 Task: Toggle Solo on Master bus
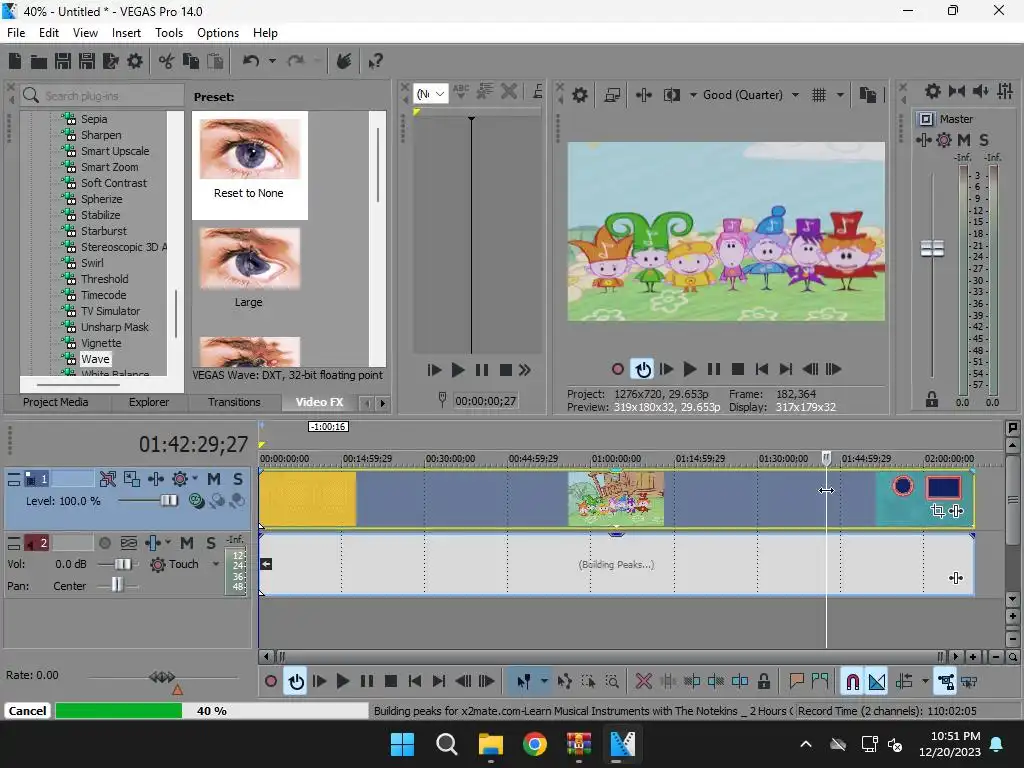984,140
